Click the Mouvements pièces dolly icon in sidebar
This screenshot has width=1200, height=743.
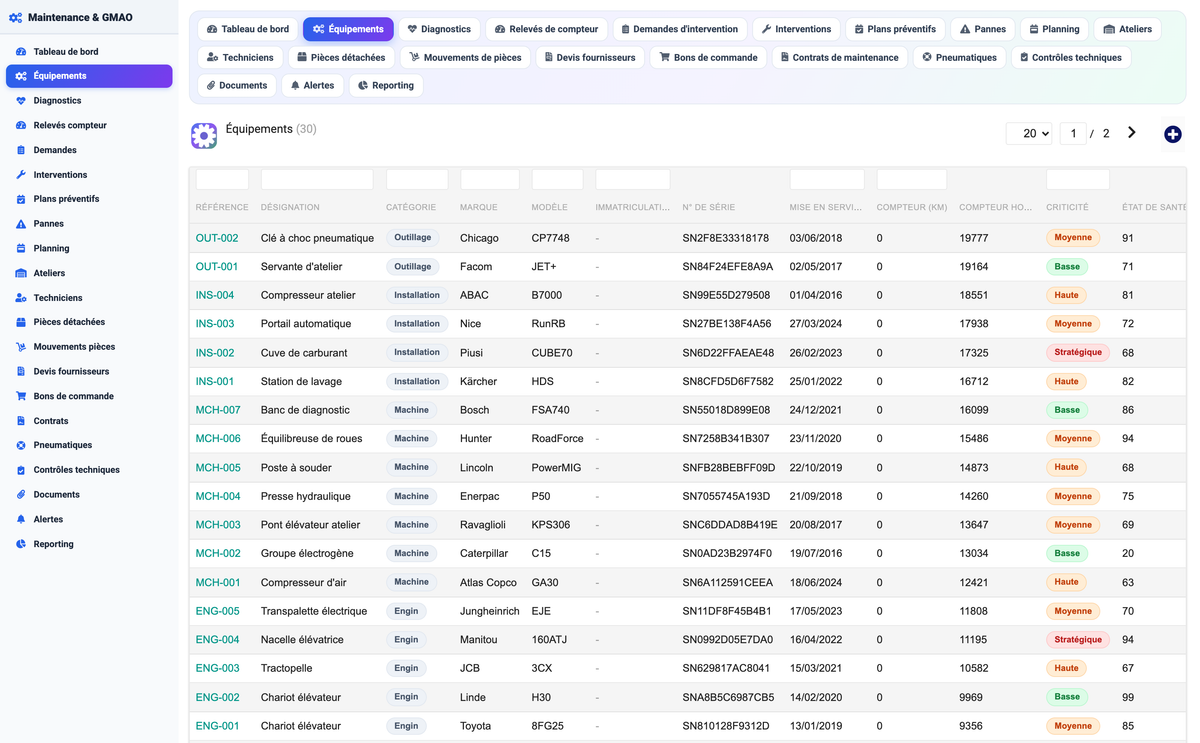[21, 347]
